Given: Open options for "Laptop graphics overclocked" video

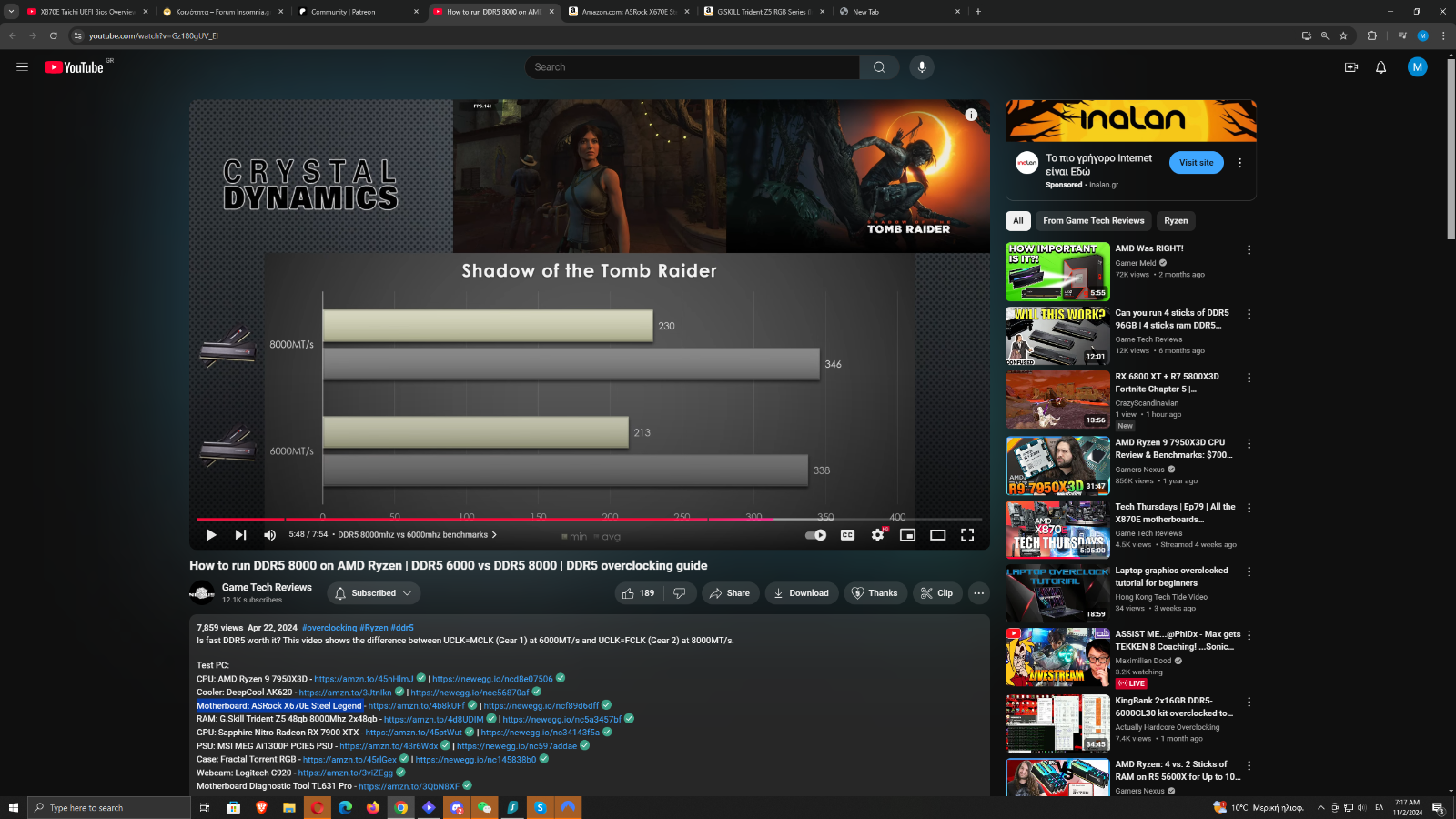Looking at the screenshot, I should click(1249, 571).
